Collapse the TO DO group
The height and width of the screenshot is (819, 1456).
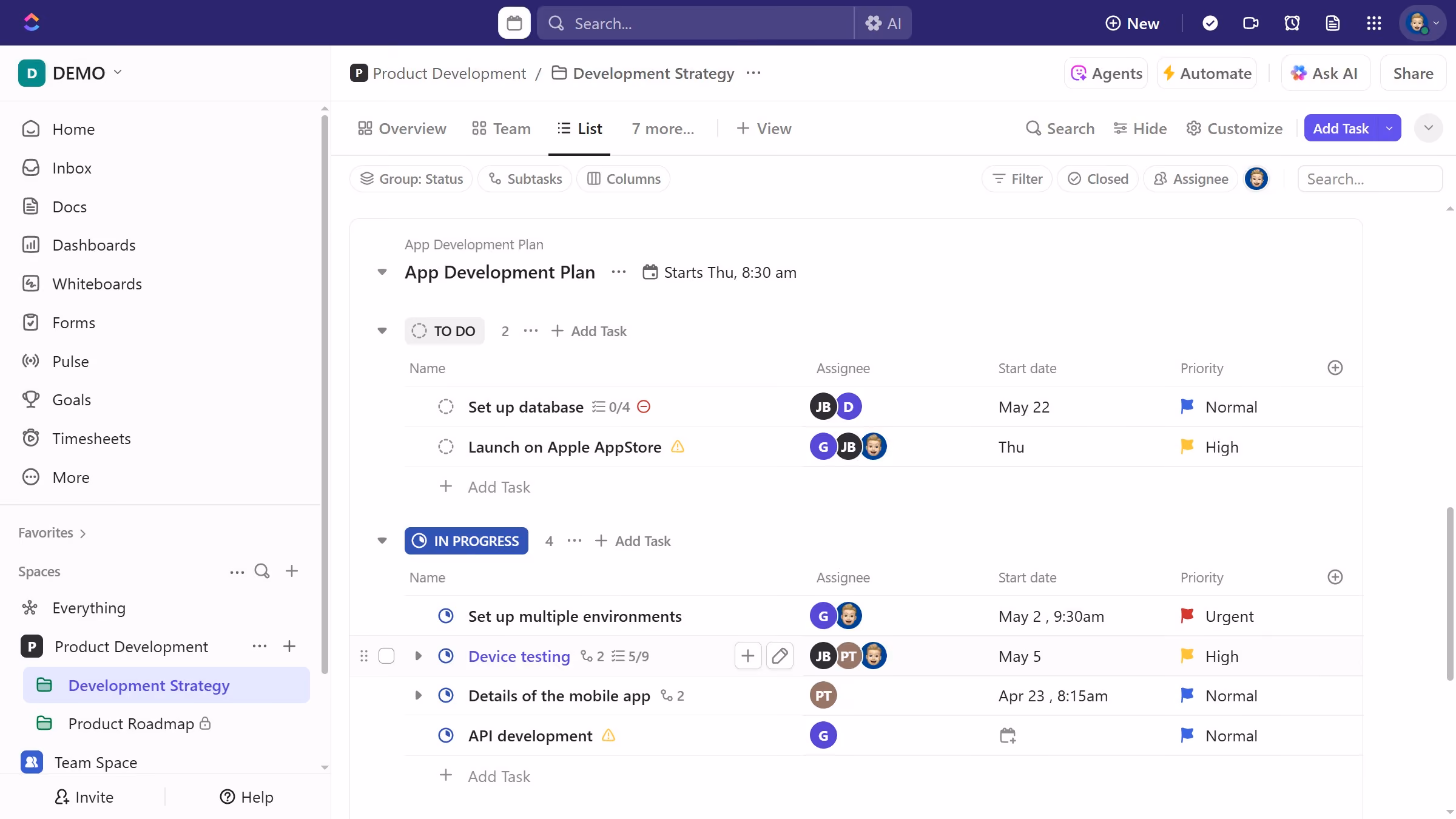(382, 331)
